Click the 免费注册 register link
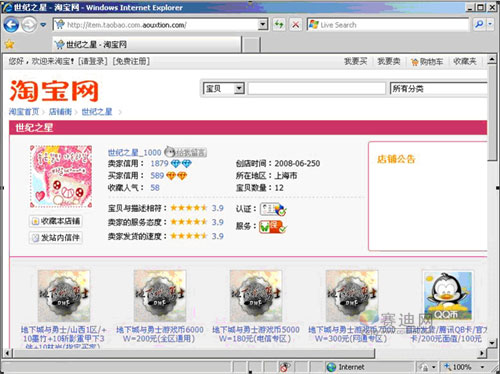The height and width of the screenshot is (374, 500). tap(131, 61)
